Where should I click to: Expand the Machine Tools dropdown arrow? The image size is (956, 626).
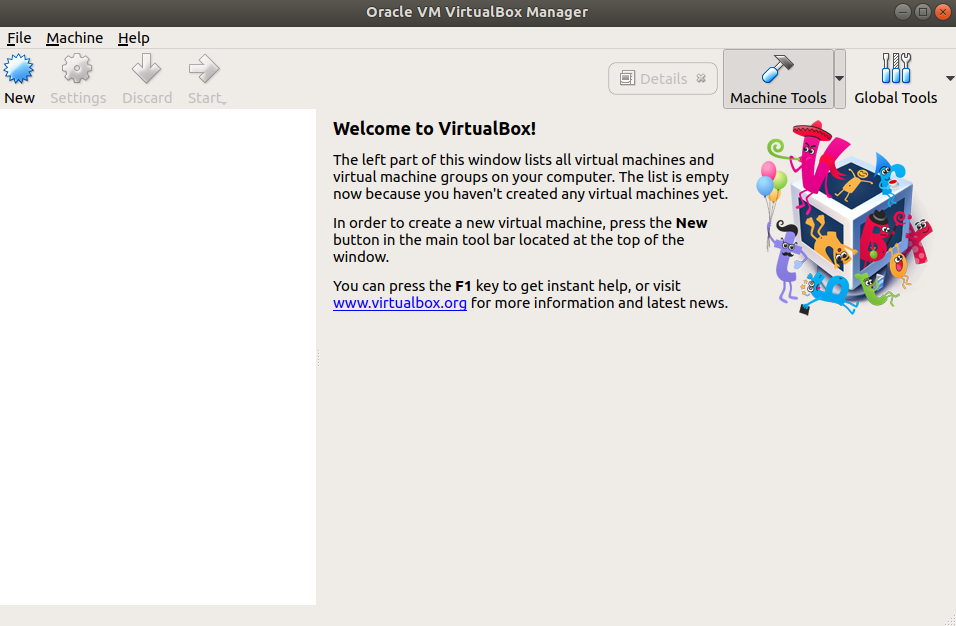pyautogui.click(x=840, y=79)
